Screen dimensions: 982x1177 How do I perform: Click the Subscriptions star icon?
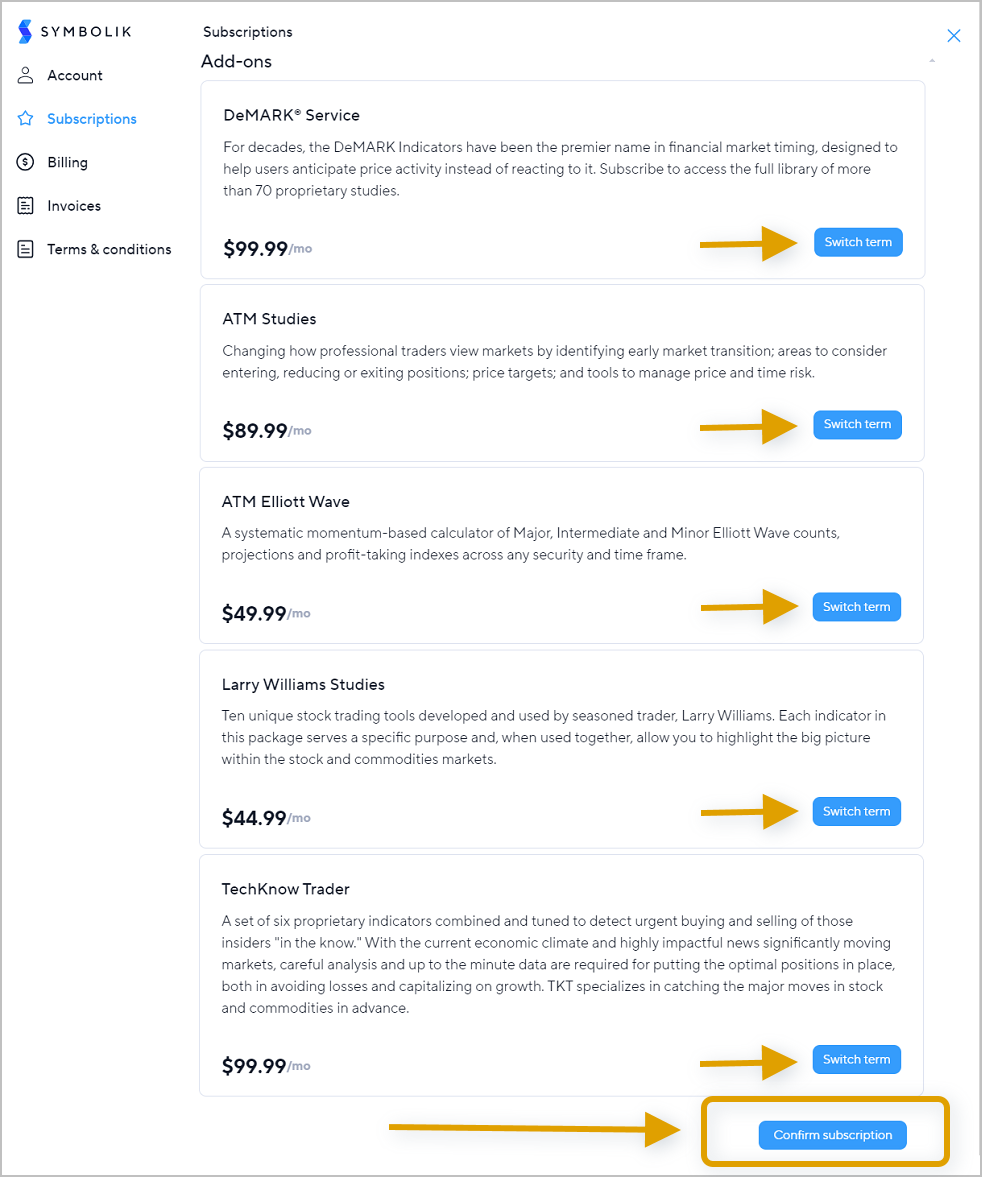[26, 119]
